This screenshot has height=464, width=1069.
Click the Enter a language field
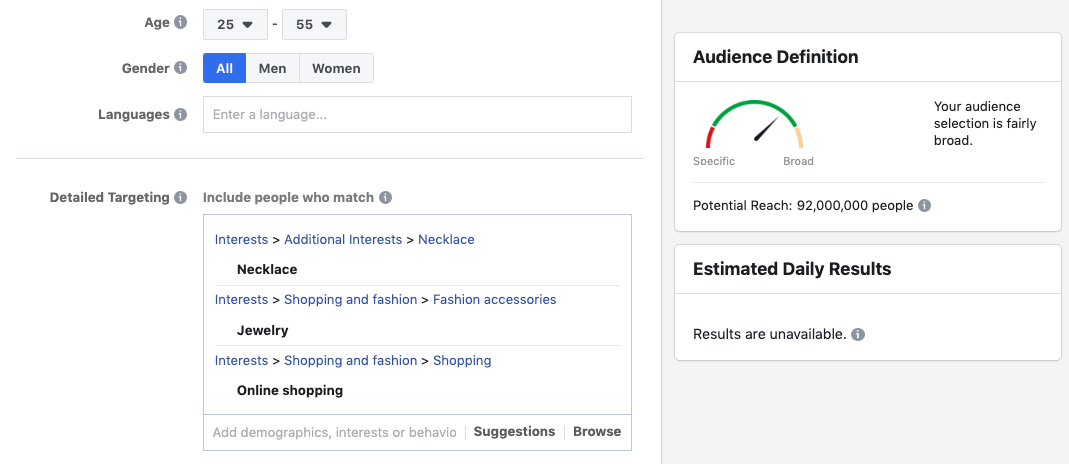(417, 115)
